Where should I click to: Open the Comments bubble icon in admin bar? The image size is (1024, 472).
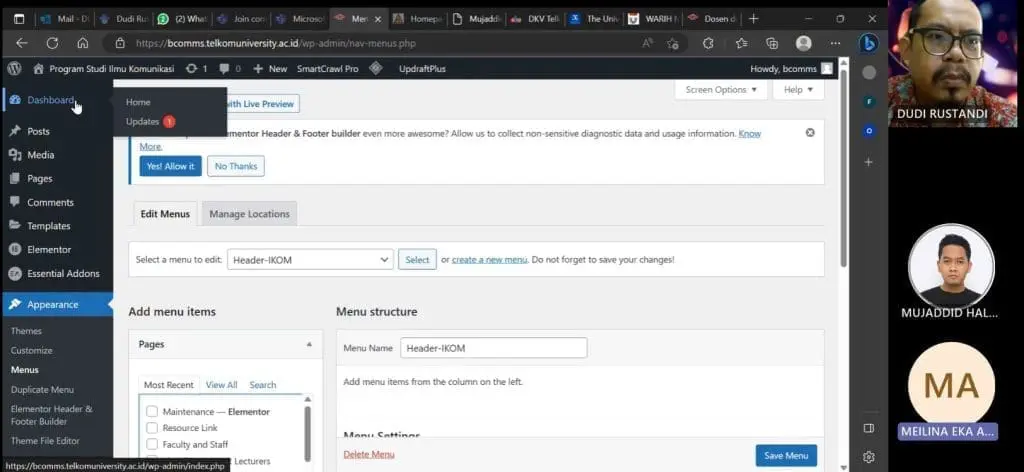225,69
